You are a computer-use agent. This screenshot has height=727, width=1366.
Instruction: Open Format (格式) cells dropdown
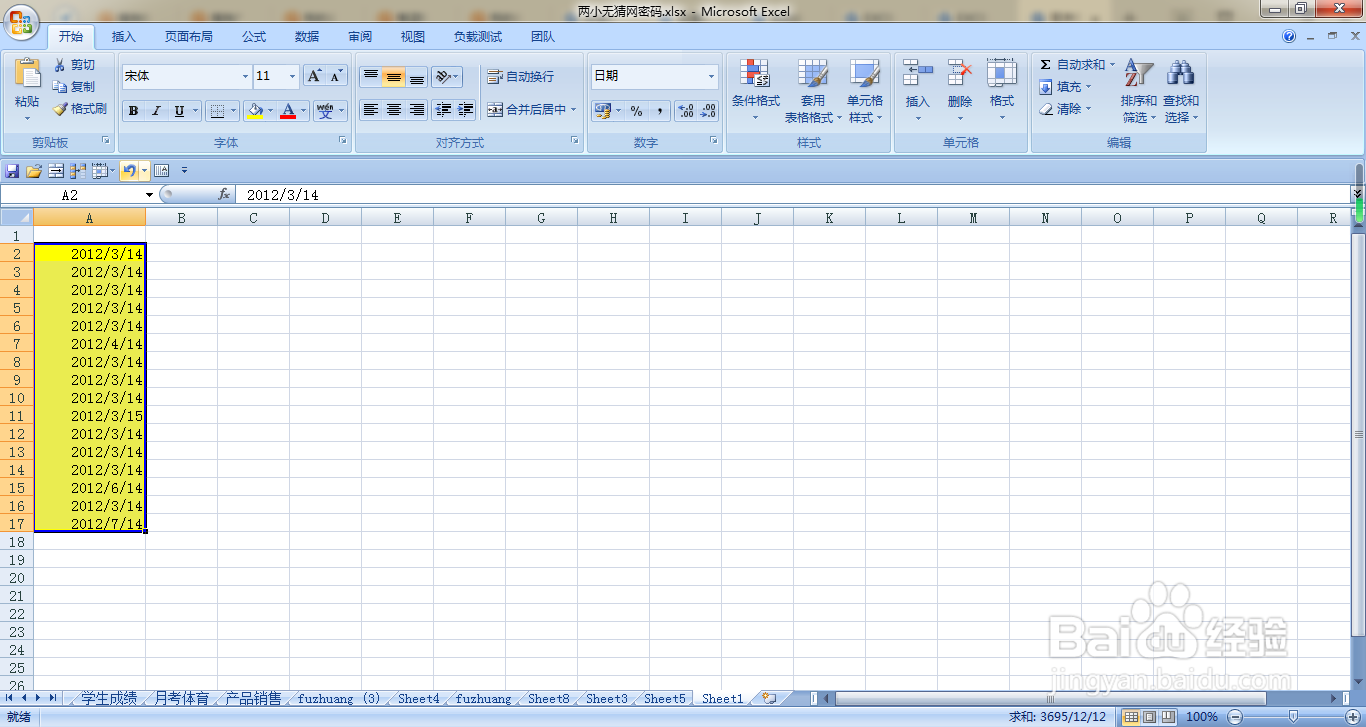pos(1002,91)
